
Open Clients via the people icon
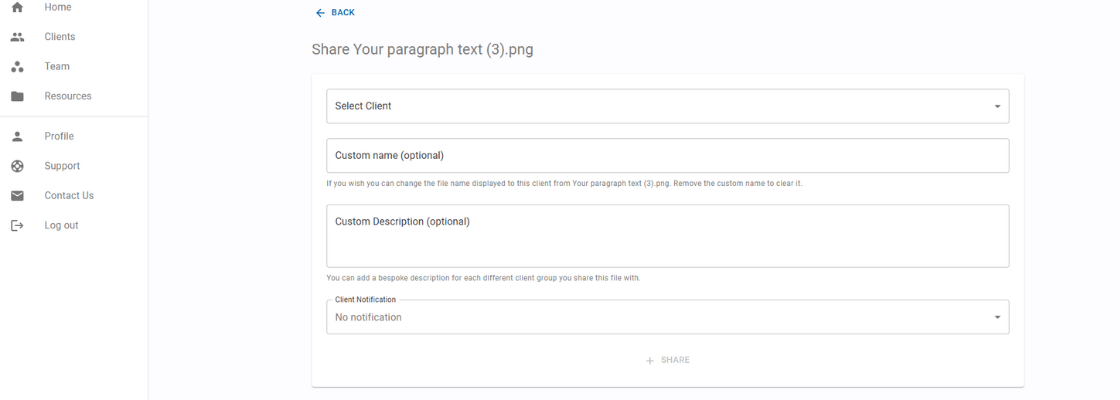[x=17, y=36]
